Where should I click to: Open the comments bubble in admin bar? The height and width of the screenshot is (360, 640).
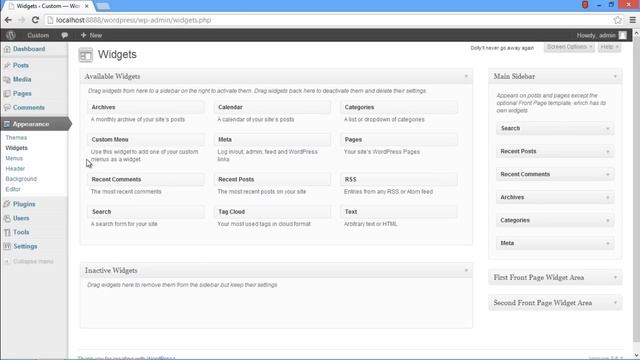[x=64, y=36]
